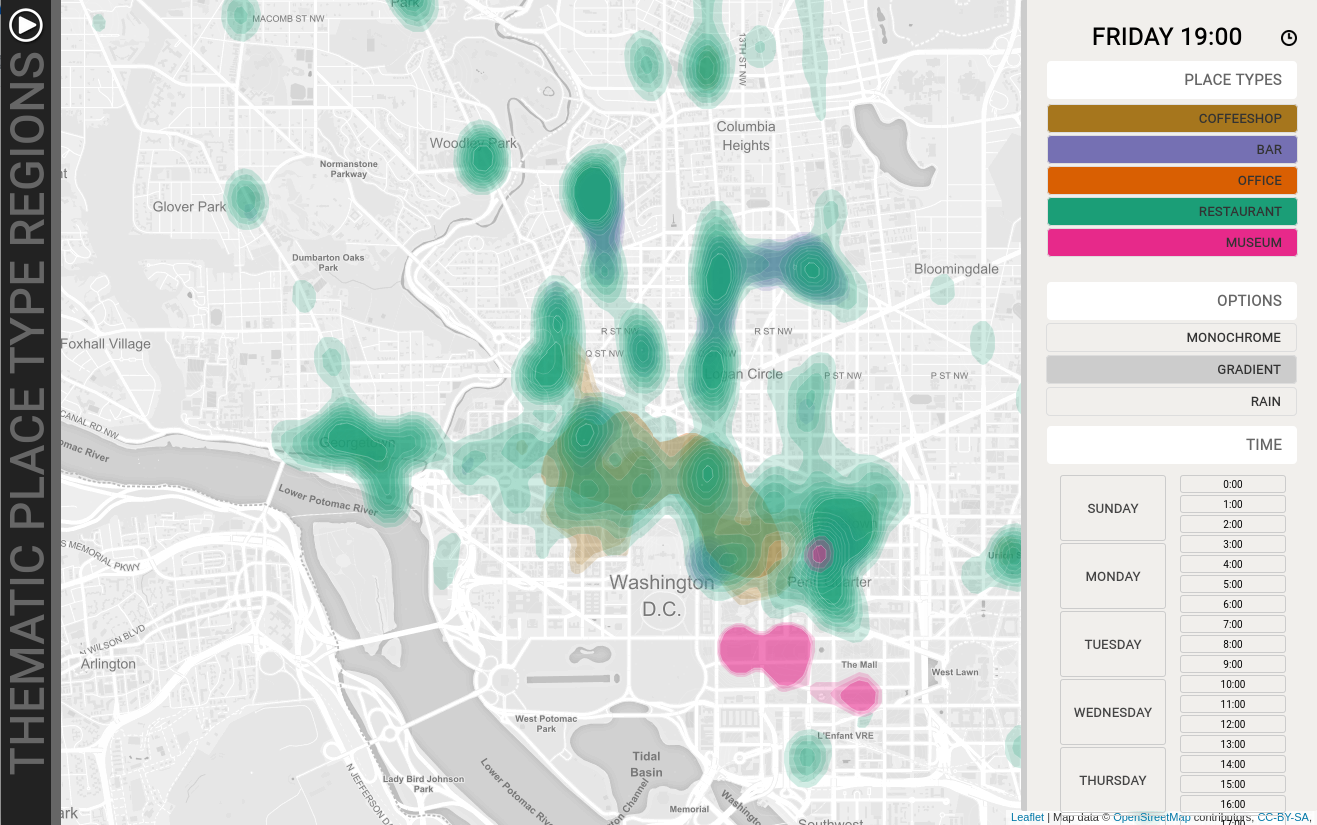This screenshot has height=825, width=1317.
Task: Pick Thursday in the day list
Action: (1113, 780)
